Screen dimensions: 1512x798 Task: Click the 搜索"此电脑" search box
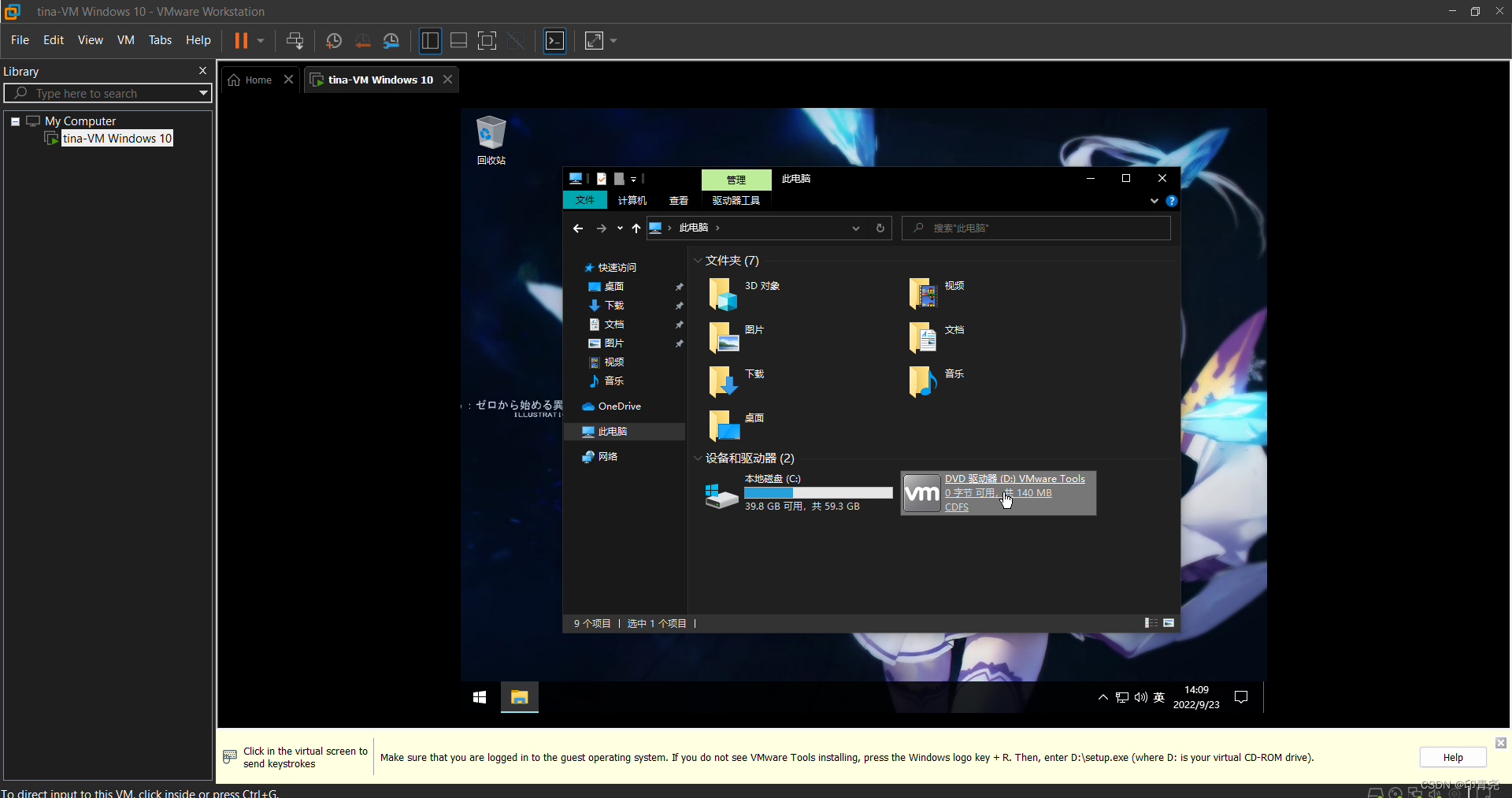pyautogui.click(x=1036, y=228)
